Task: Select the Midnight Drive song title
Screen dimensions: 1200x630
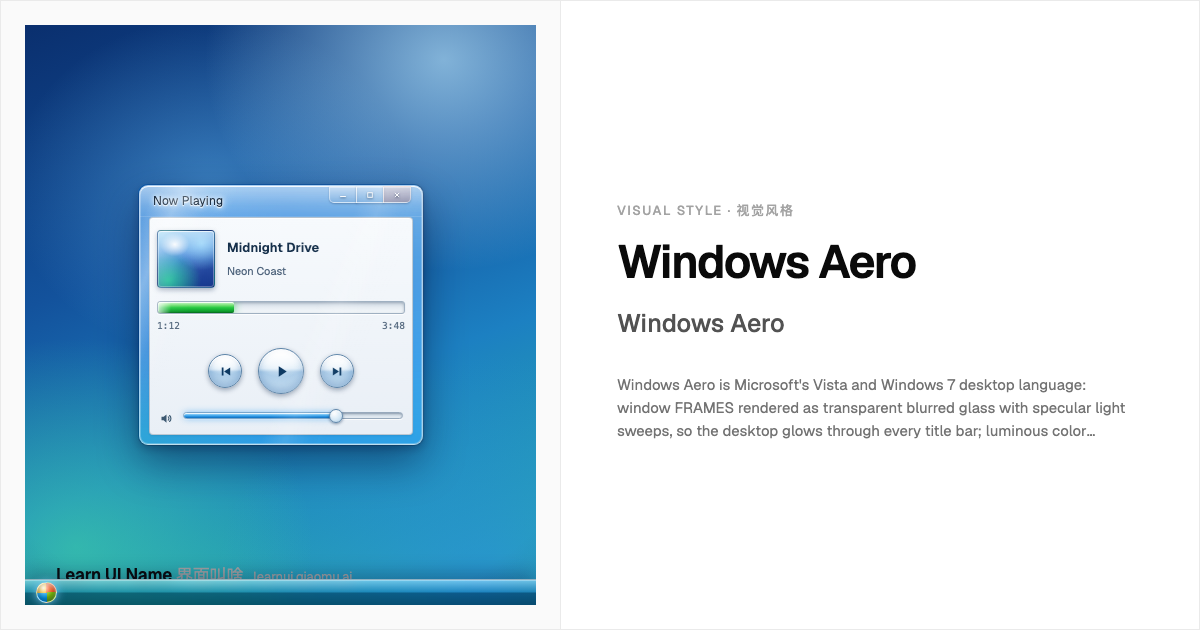Action: (273, 247)
